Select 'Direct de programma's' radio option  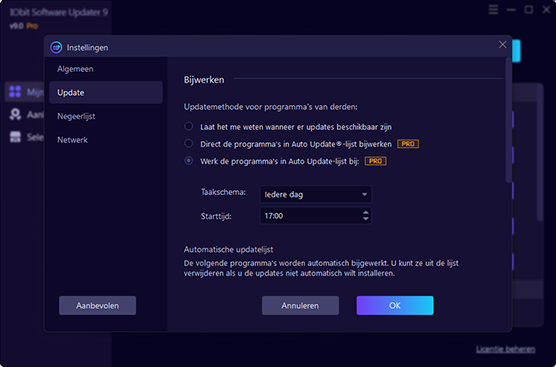click(189, 143)
